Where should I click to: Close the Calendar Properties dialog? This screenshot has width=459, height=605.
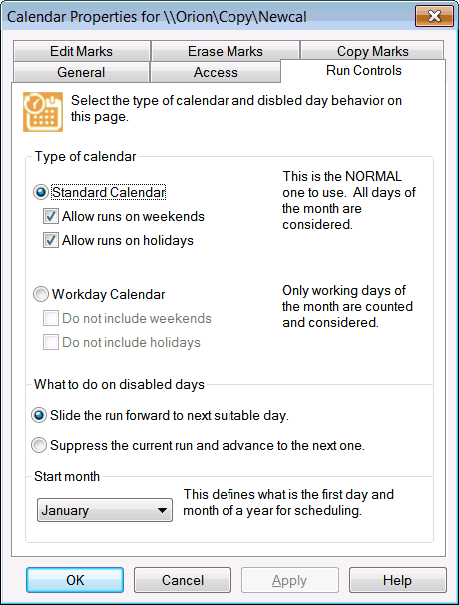coord(434,16)
